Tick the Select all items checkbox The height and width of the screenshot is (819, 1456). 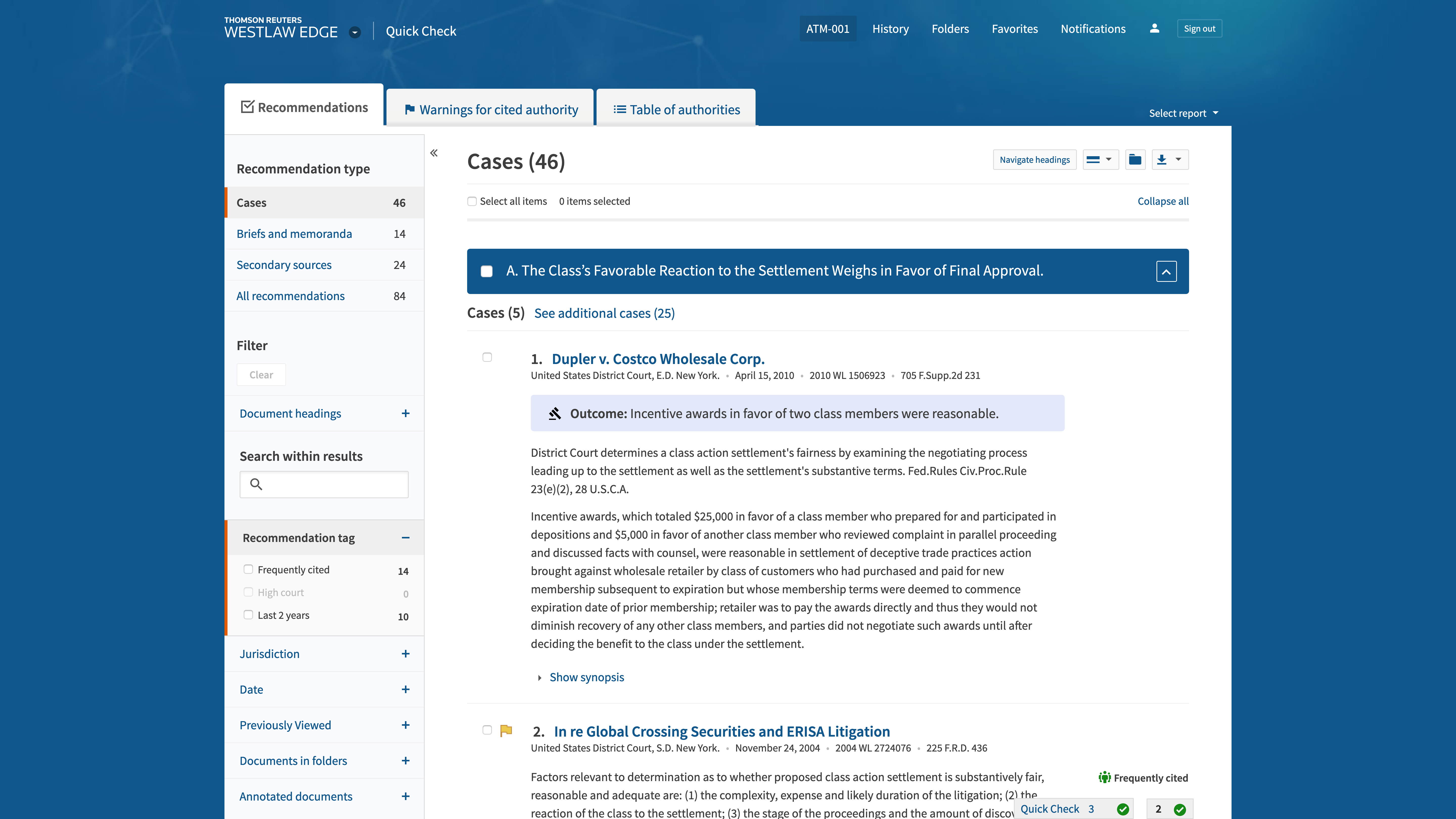(x=472, y=201)
